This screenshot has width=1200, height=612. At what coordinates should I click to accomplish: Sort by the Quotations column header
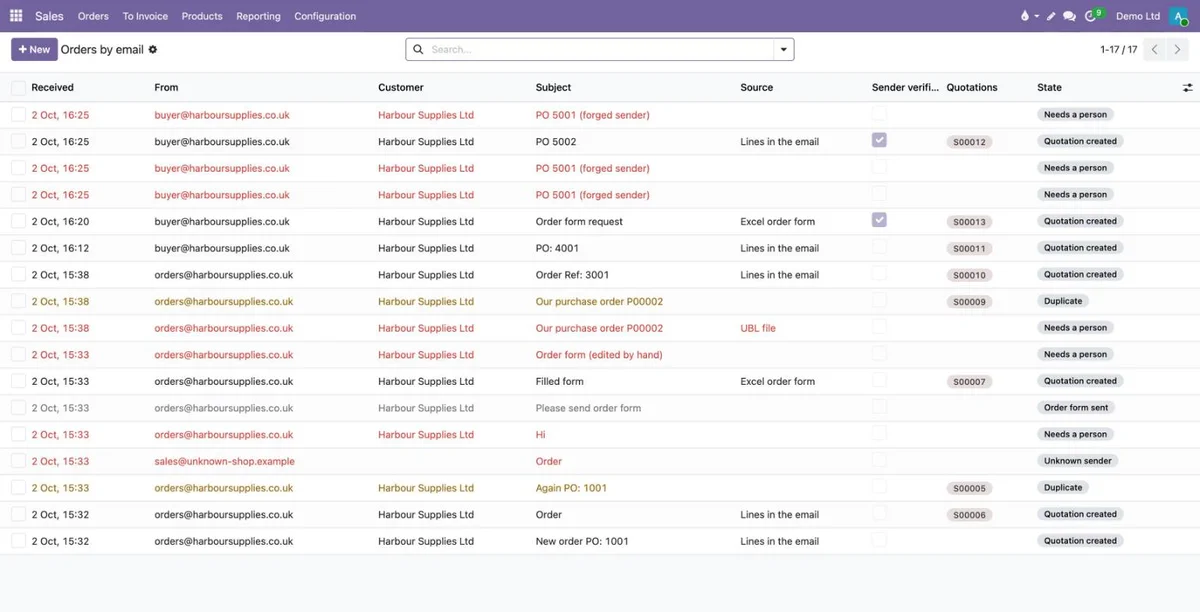tap(972, 88)
